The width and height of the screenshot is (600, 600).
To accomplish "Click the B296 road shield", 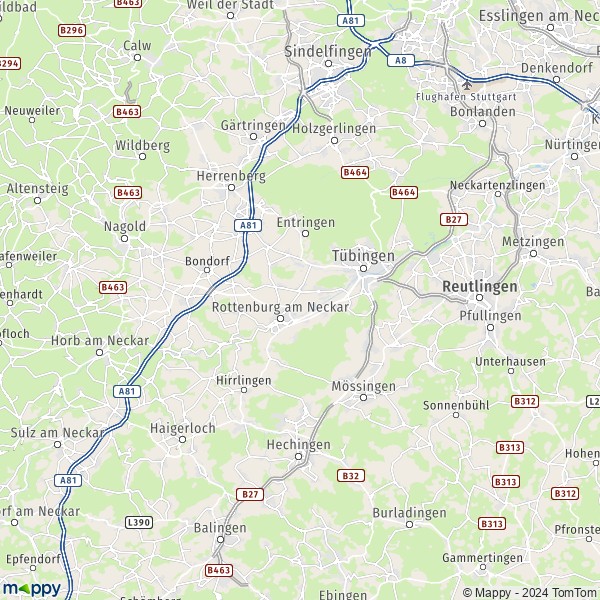I will point(72,30).
